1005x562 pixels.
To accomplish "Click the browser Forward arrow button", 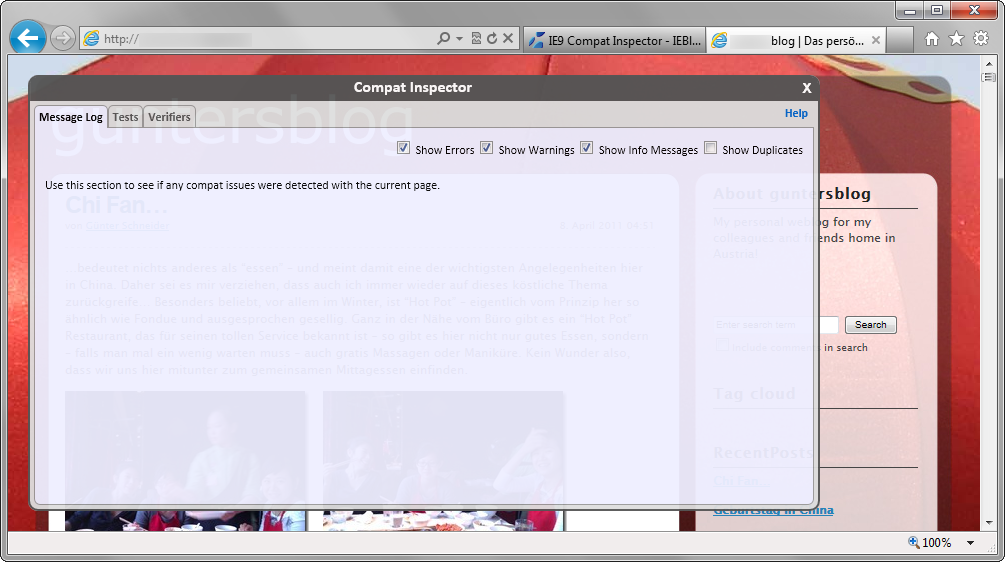I will [63, 39].
